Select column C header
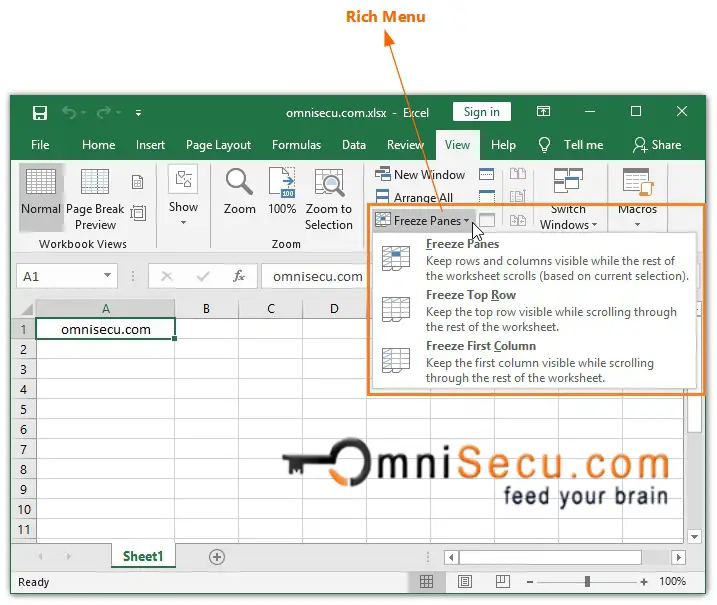Viewport: 717px width, 605px height. 271,308
